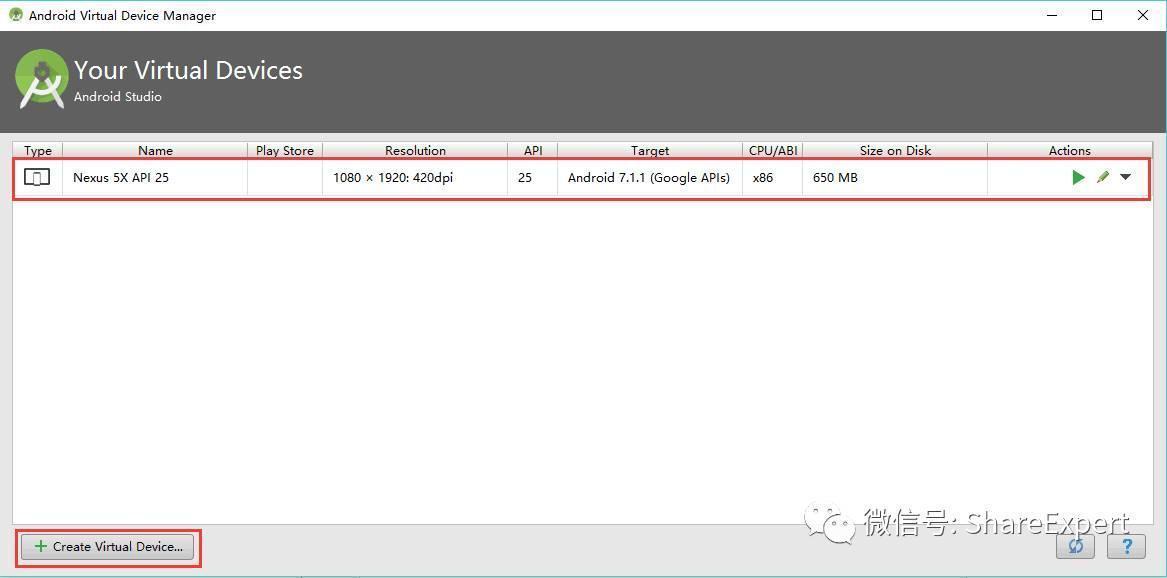Refresh the virtual device list
The image size is (1167, 578).
click(1075, 547)
